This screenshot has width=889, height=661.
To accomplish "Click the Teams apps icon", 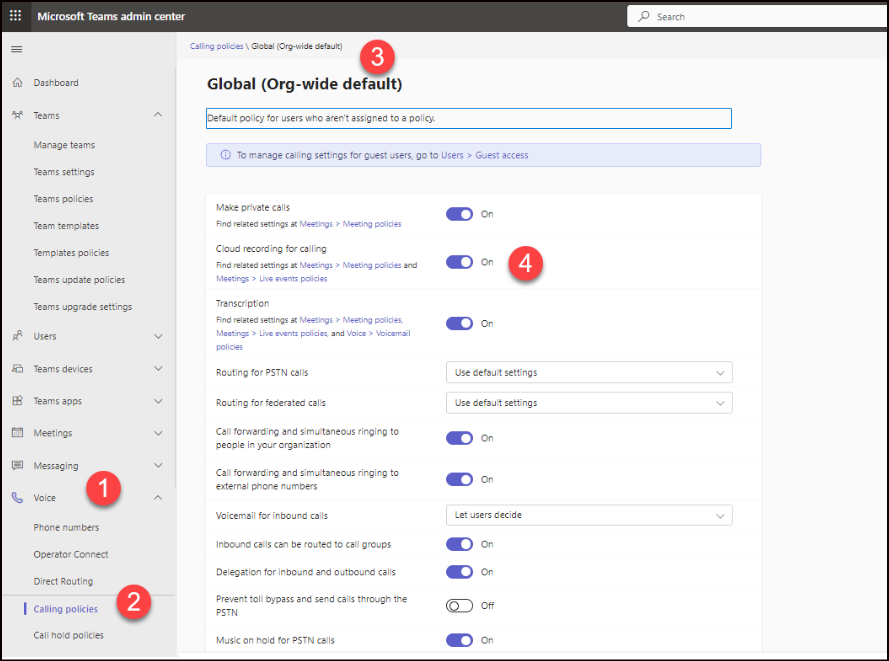I will (17, 401).
